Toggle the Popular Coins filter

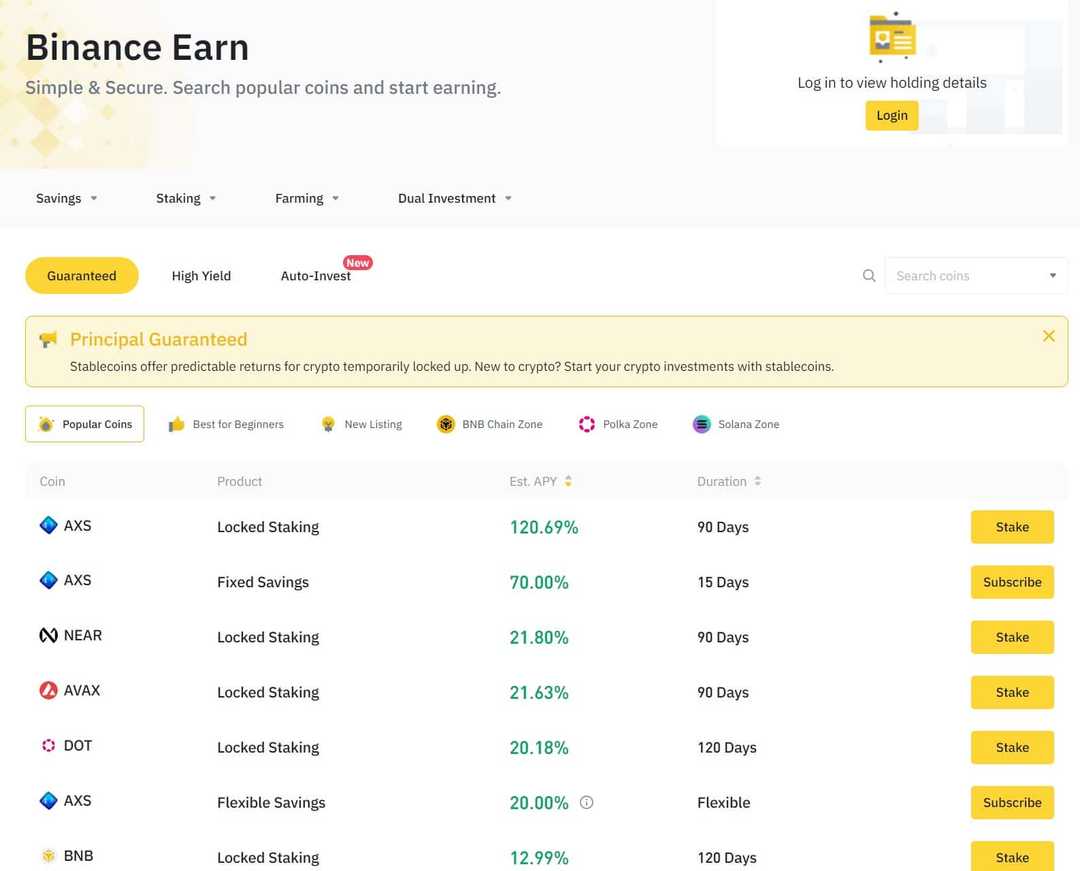pos(84,424)
